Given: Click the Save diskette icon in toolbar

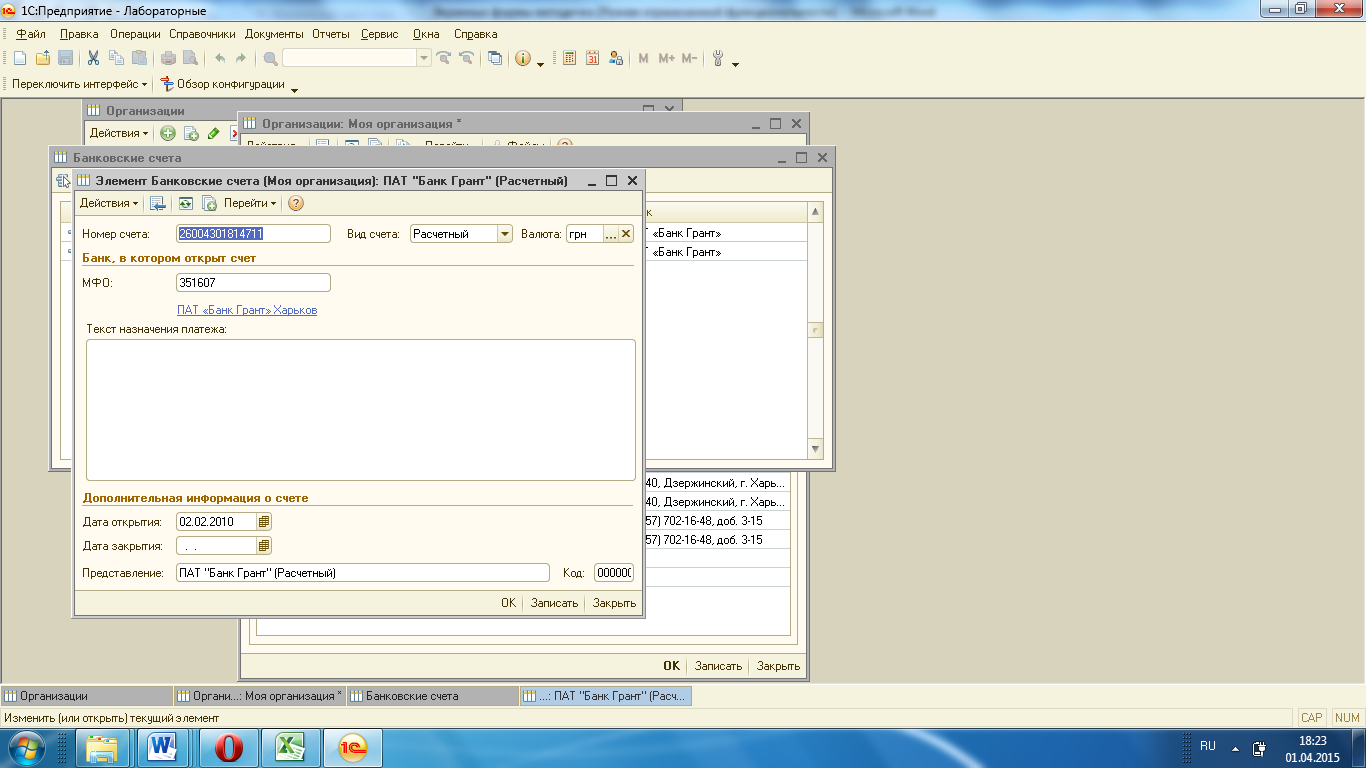Looking at the screenshot, I should (65, 58).
